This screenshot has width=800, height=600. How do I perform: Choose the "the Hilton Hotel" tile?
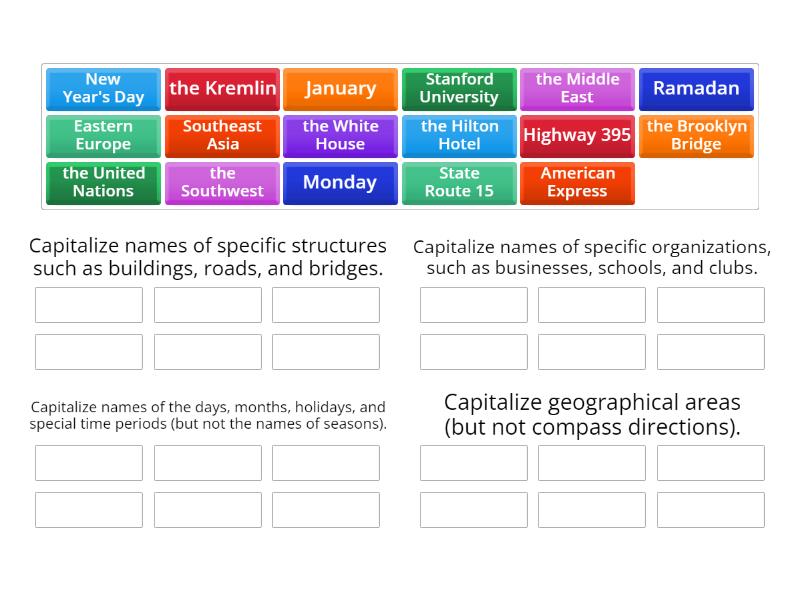click(x=459, y=136)
